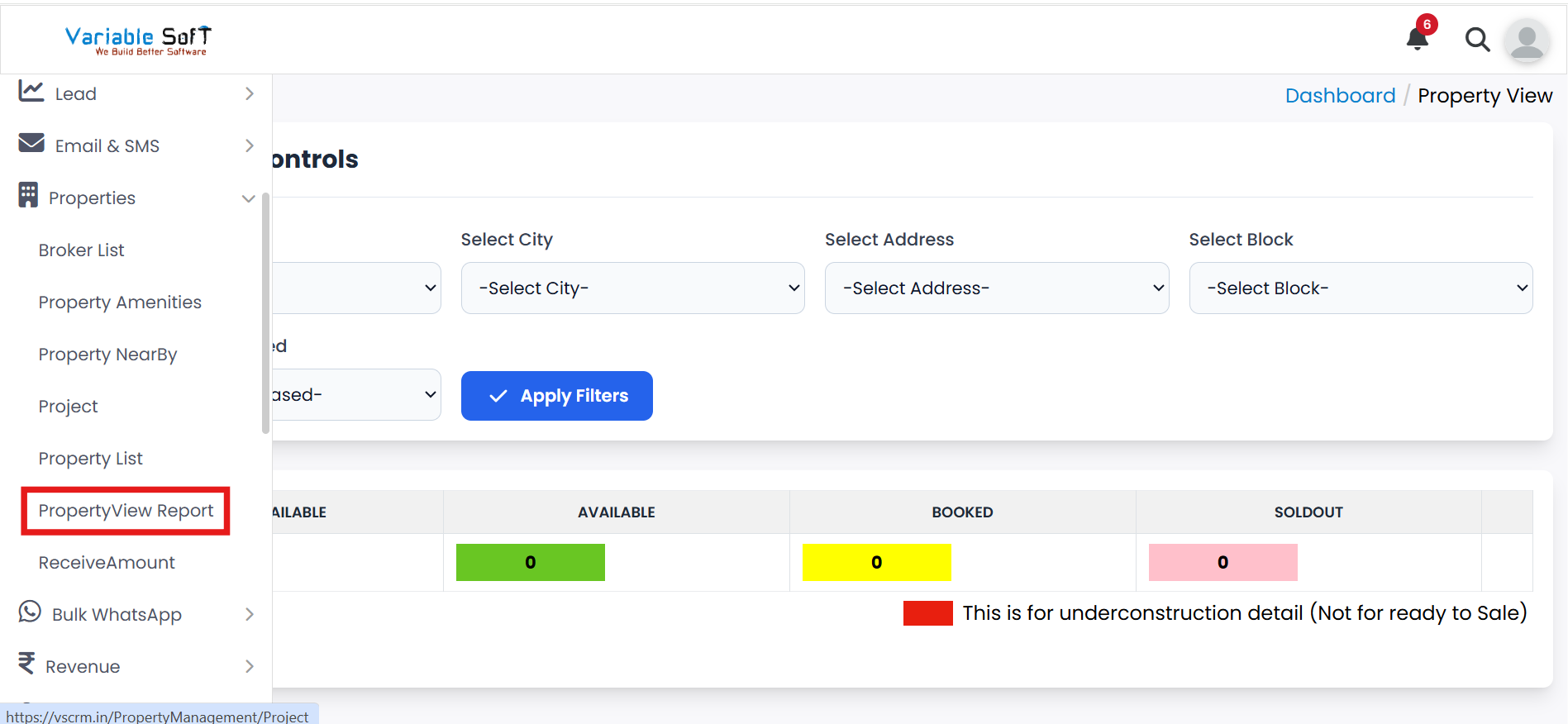The width and height of the screenshot is (1568, 724).
Task: Open Property List menu item
Action: click(90, 459)
